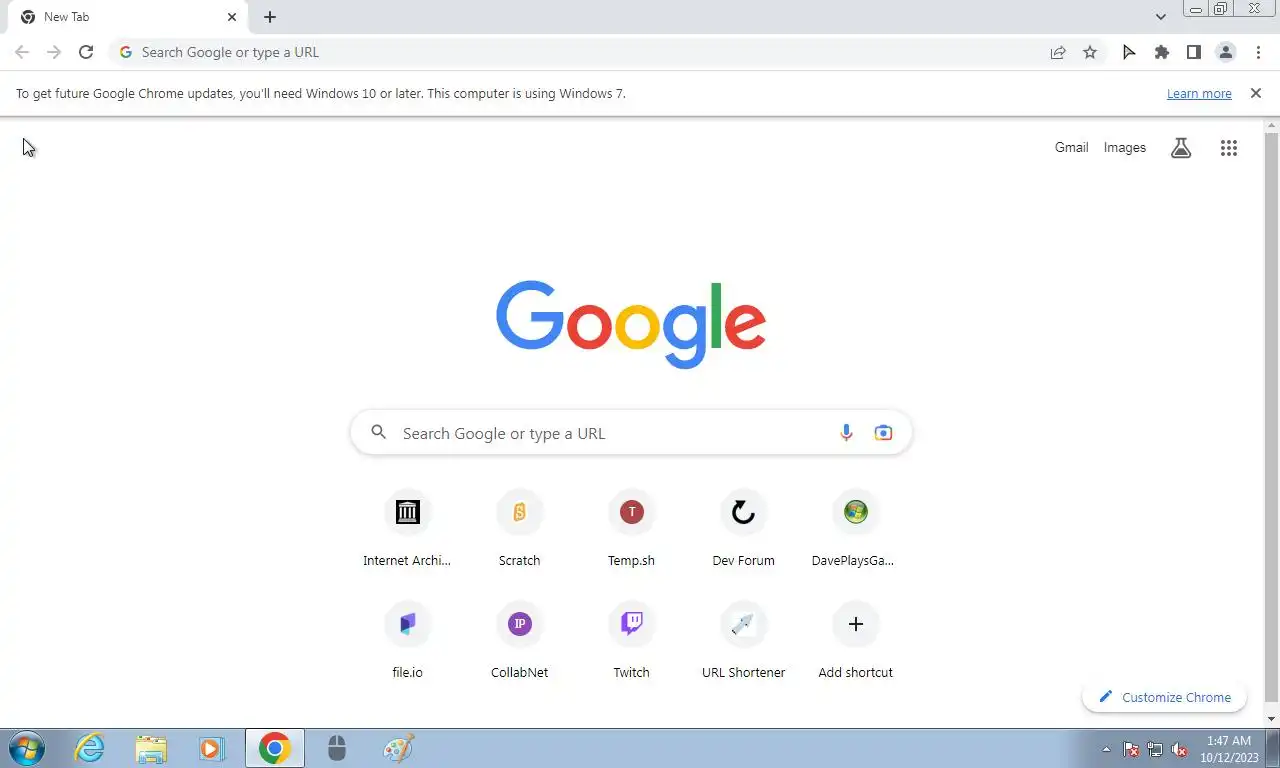Click the muted volume tray icon
The height and width of the screenshot is (768, 1280).
click(1180, 749)
